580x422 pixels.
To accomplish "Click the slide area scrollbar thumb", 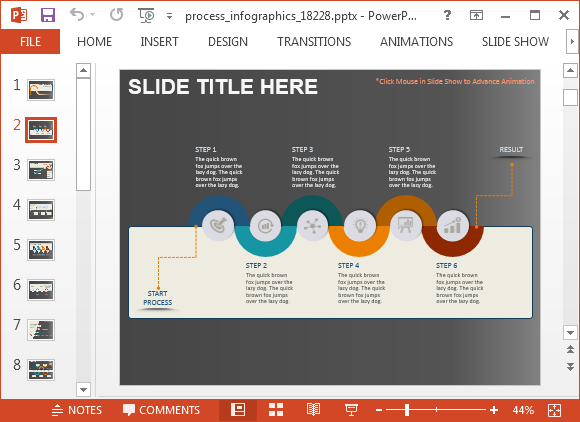I will point(570,97).
